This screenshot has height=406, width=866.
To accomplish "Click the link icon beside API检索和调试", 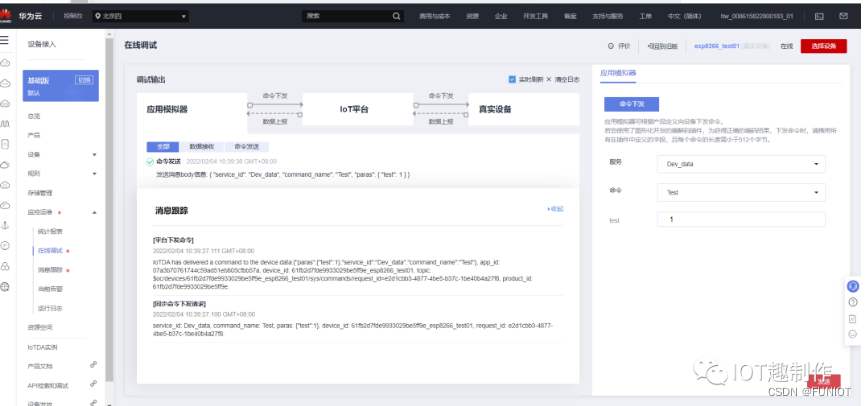I will tap(93, 384).
